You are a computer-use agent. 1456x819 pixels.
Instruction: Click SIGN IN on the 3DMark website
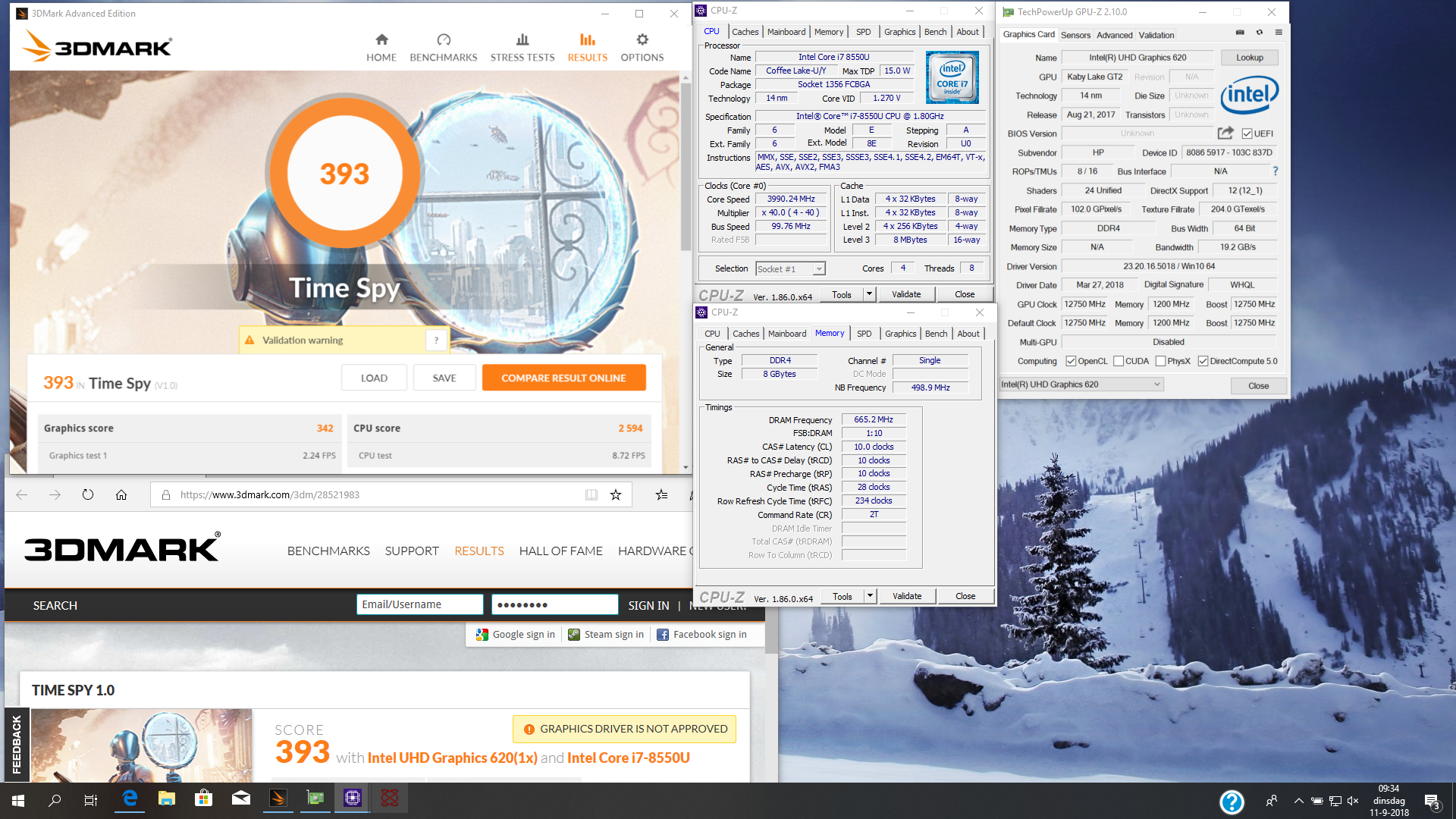point(648,605)
